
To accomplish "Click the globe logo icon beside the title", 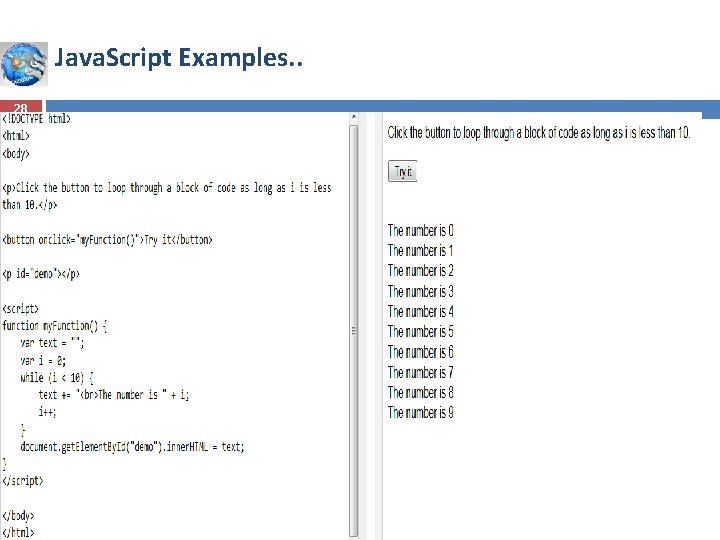I will click(24, 64).
